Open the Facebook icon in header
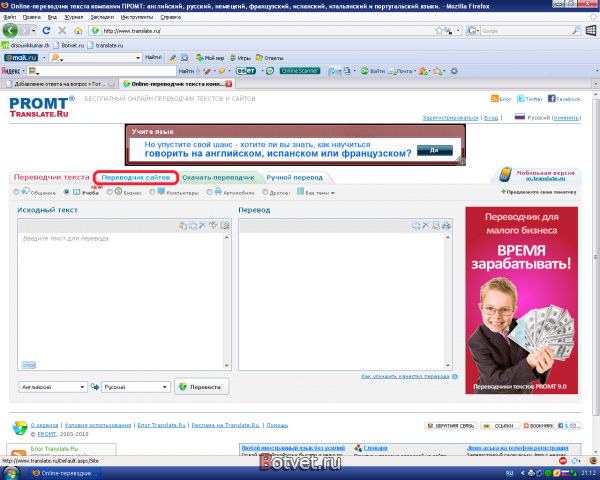The image size is (600, 480). pos(551,99)
